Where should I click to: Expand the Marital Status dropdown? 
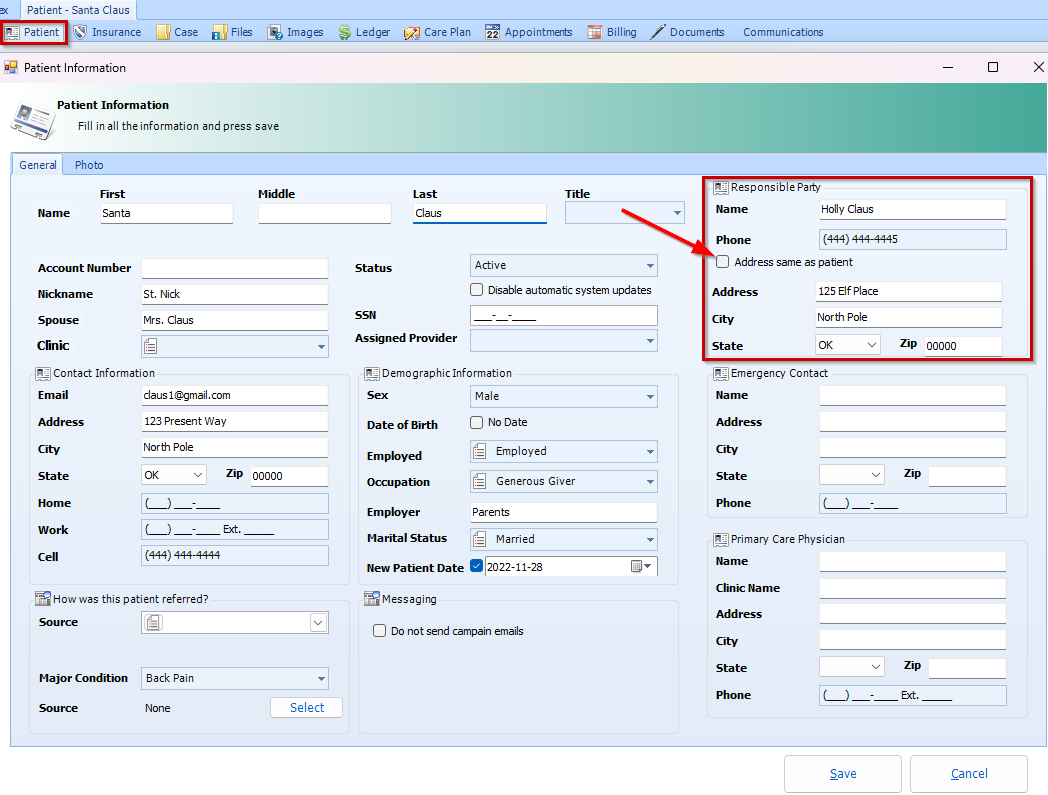649,538
